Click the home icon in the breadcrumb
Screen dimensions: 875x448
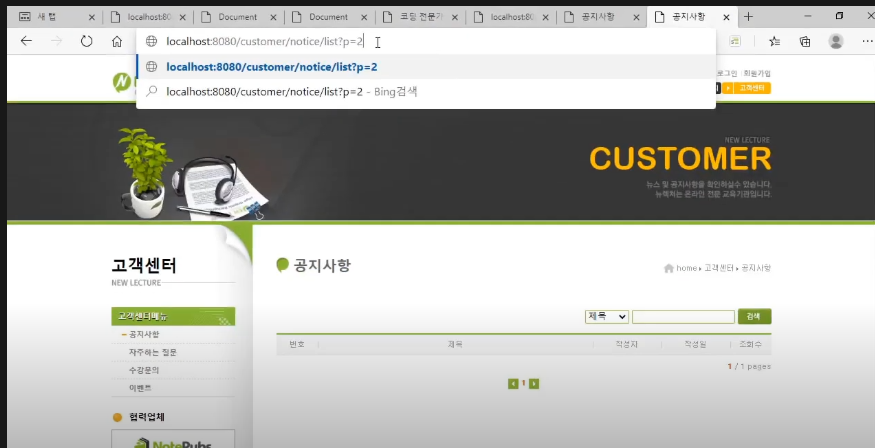click(669, 268)
